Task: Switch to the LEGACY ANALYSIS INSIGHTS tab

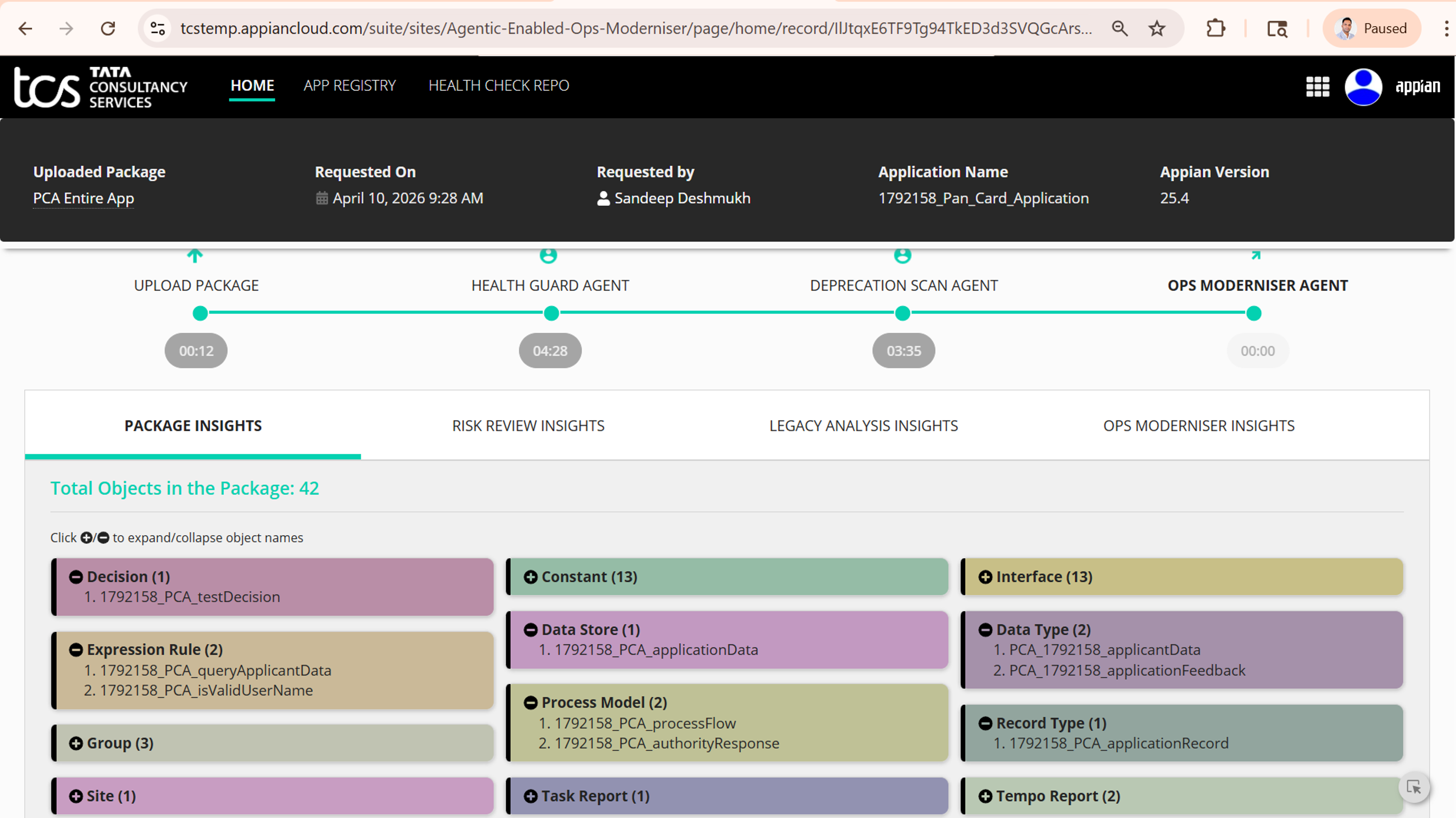Action: [864, 425]
